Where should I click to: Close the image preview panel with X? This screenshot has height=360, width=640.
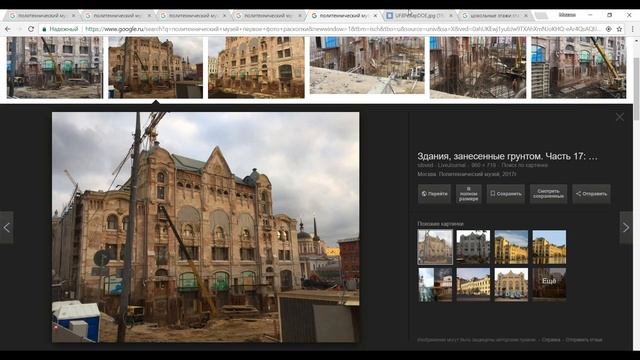point(620,117)
